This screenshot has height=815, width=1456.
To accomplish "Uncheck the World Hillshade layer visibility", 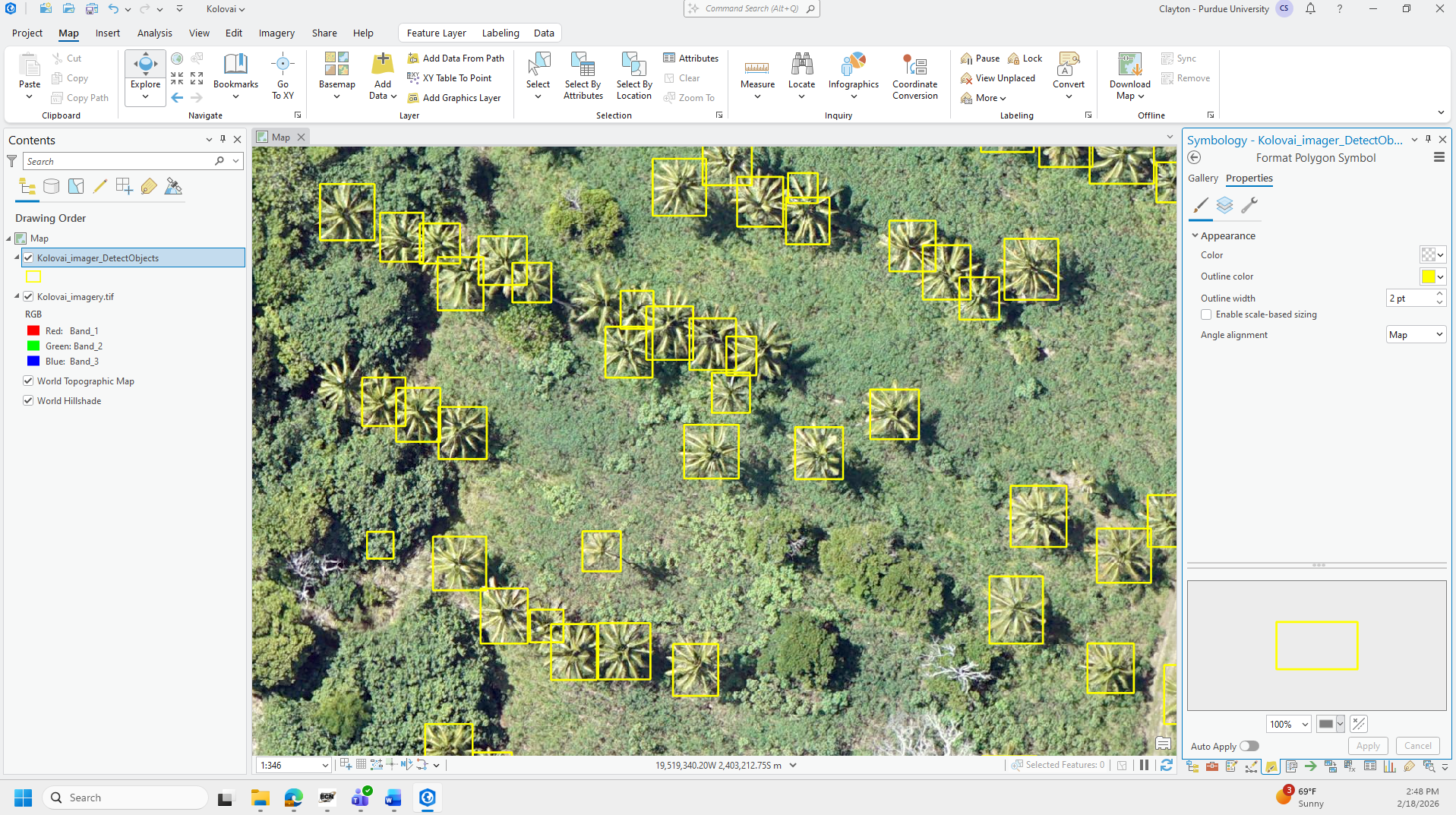I will [x=28, y=400].
